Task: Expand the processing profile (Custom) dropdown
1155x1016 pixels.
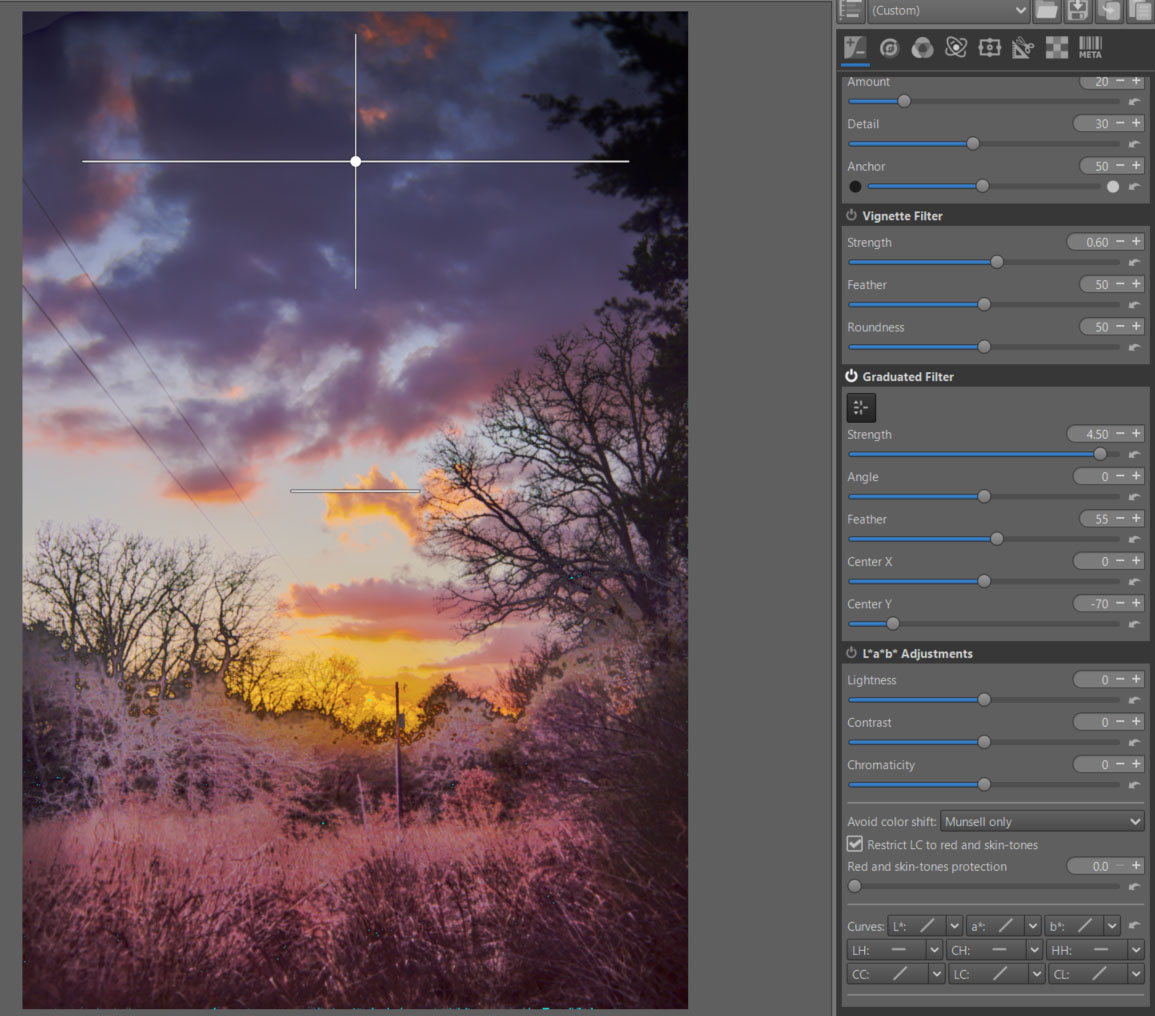Action: pos(948,10)
